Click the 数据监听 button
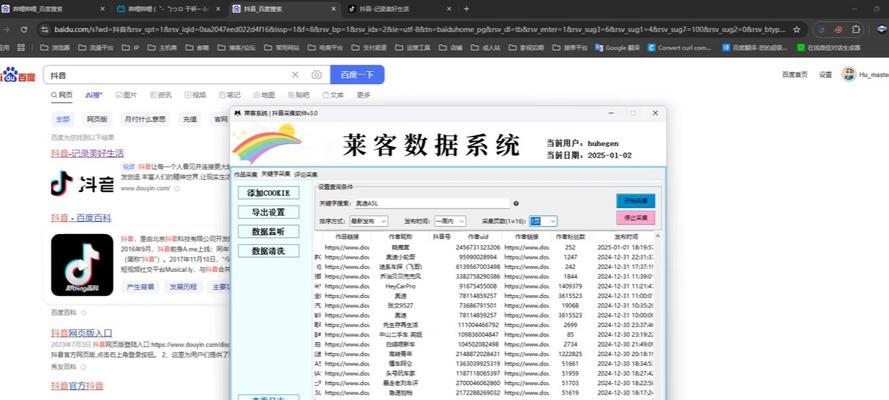This screenshot has width=889, height=400. point(269,231)
